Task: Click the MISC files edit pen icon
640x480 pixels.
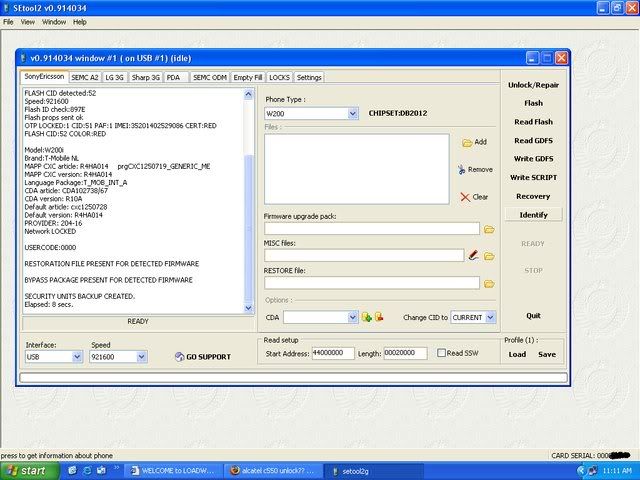Action: (473, 256)
